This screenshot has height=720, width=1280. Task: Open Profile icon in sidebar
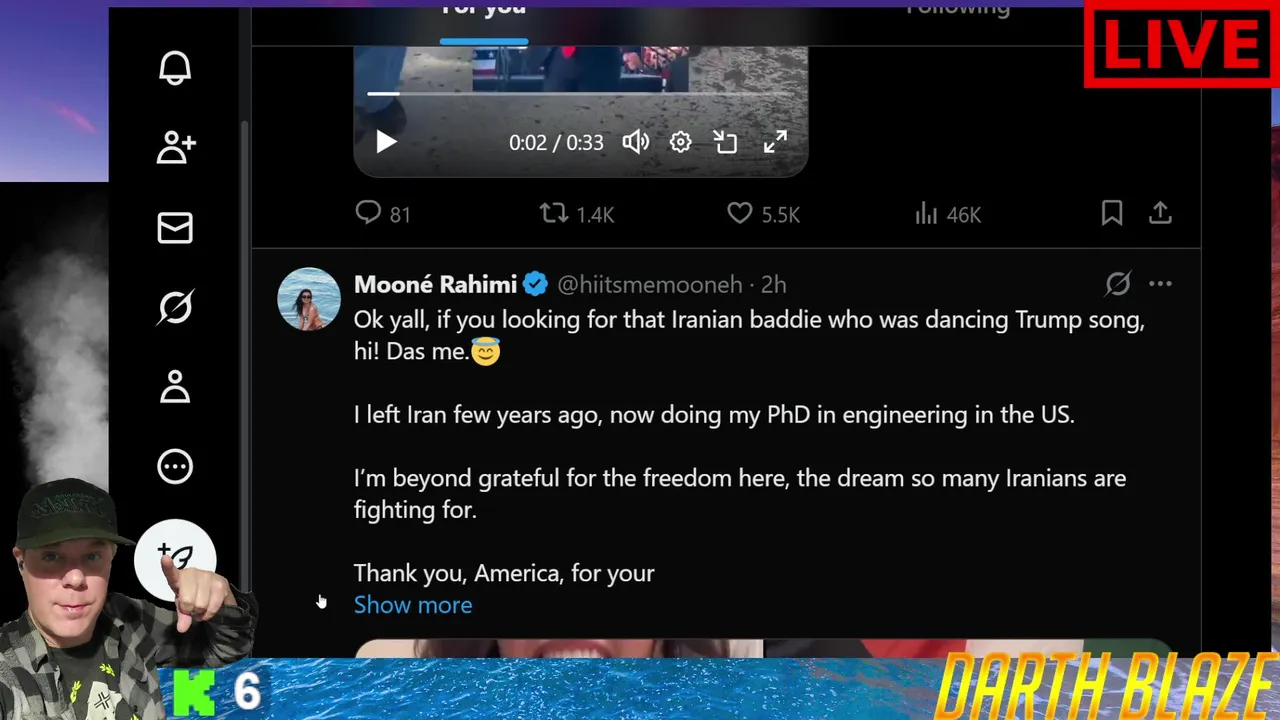click(x=175, y=387)
